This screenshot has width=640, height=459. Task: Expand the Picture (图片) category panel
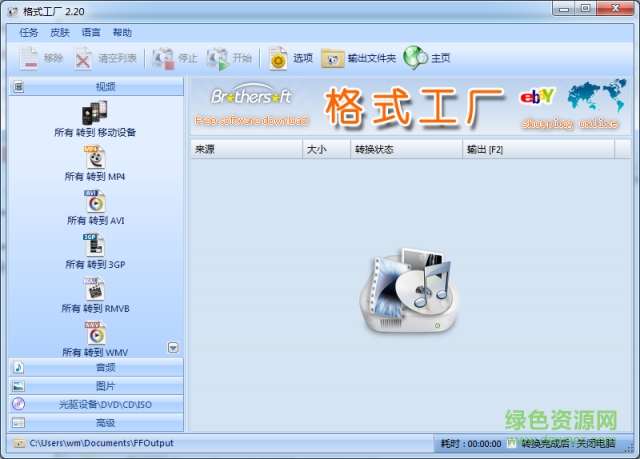tap(96, 386)
